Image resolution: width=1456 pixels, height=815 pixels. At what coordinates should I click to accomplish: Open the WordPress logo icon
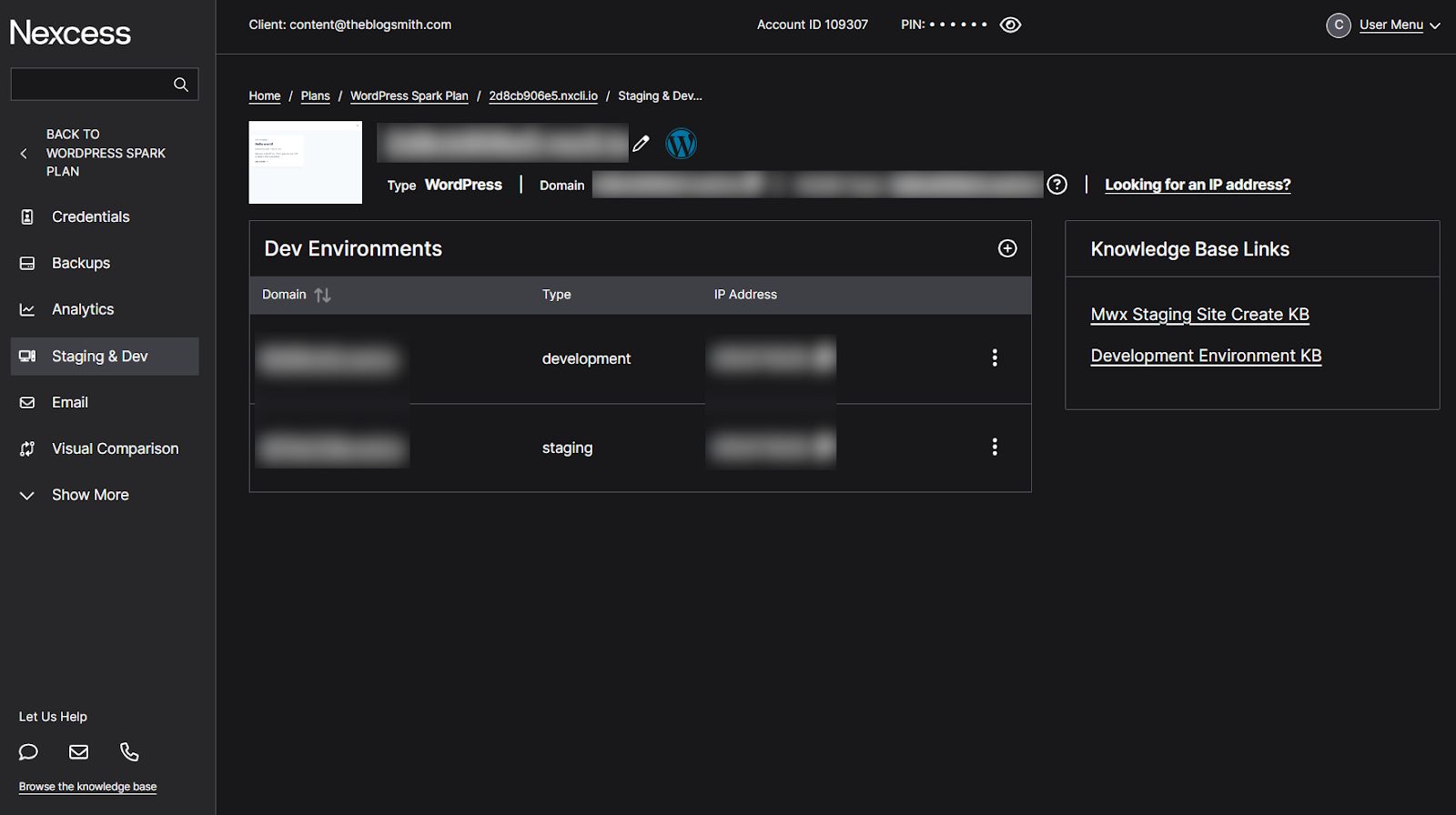point(681,144)
